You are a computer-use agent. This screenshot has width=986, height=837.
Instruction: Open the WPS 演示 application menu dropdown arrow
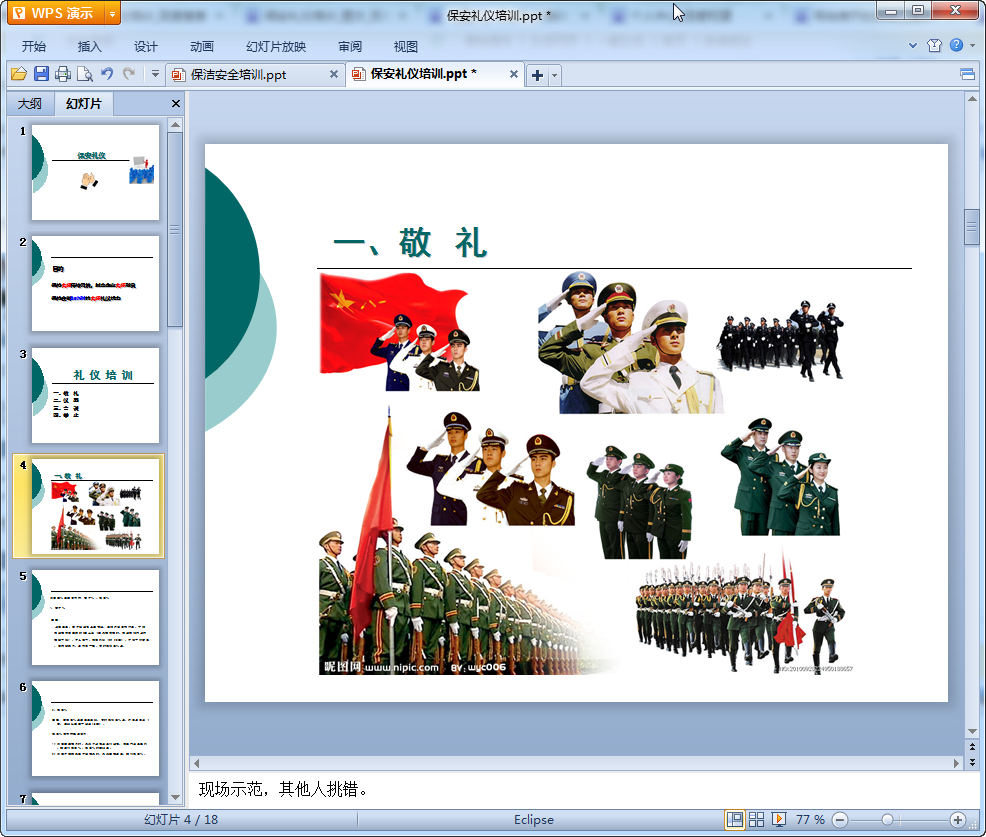tap(112, 13)
